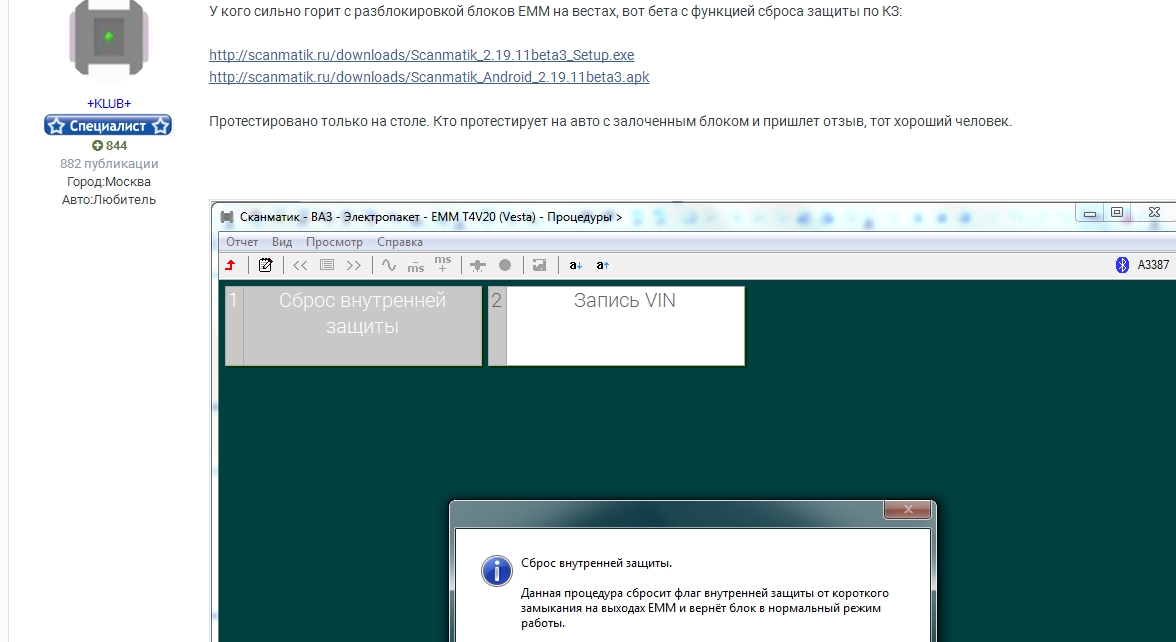1176x642 pixels.
Task: Close the Scanmatik window
Action: tap(1154, 213)
